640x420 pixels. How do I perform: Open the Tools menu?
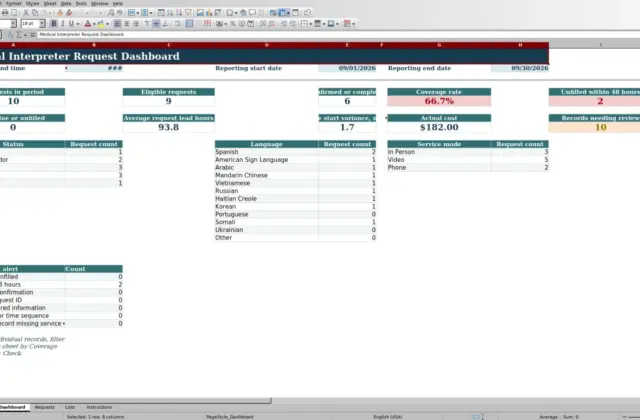point(81,3)
